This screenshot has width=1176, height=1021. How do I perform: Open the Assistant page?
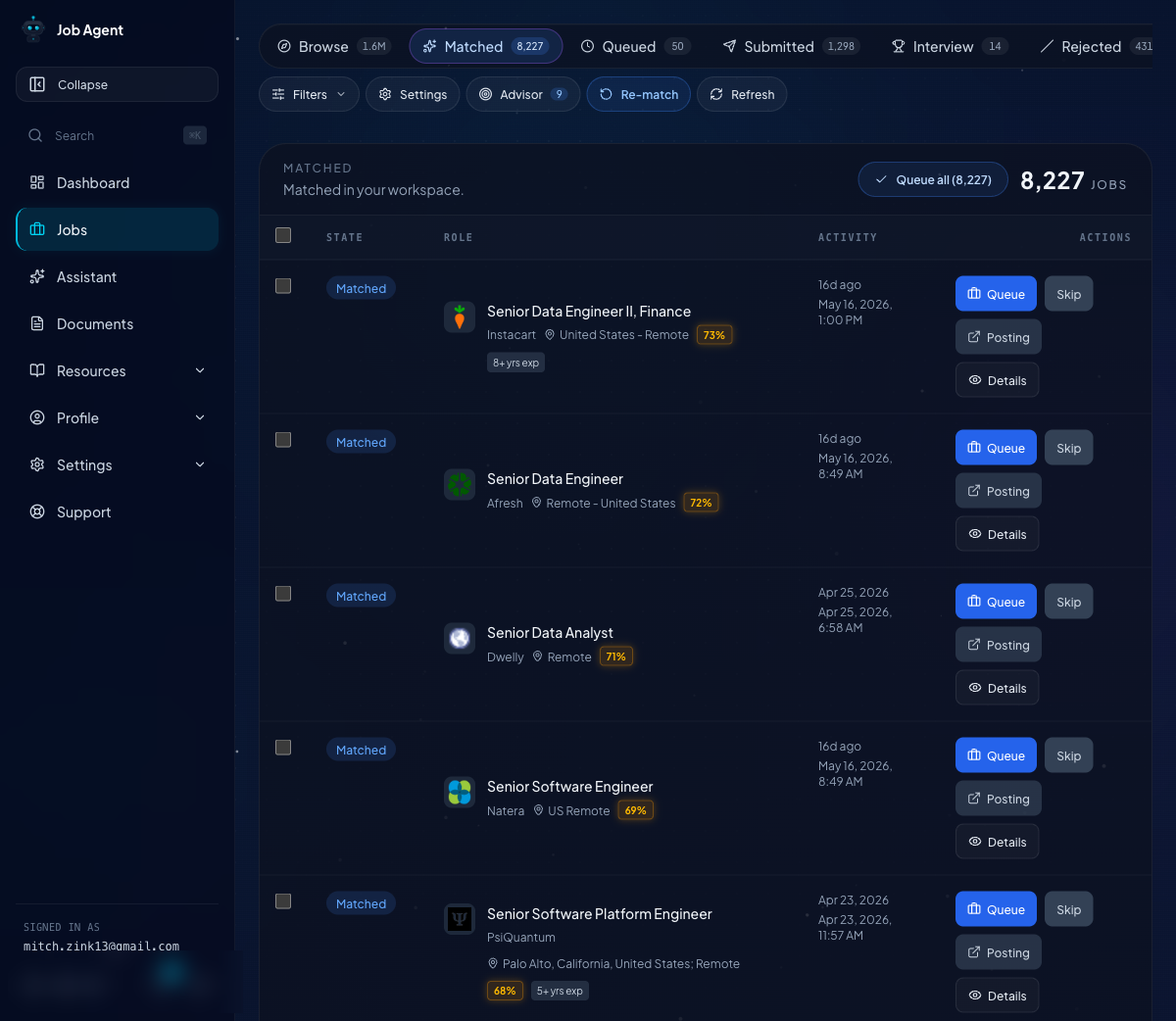click(117, 276)
